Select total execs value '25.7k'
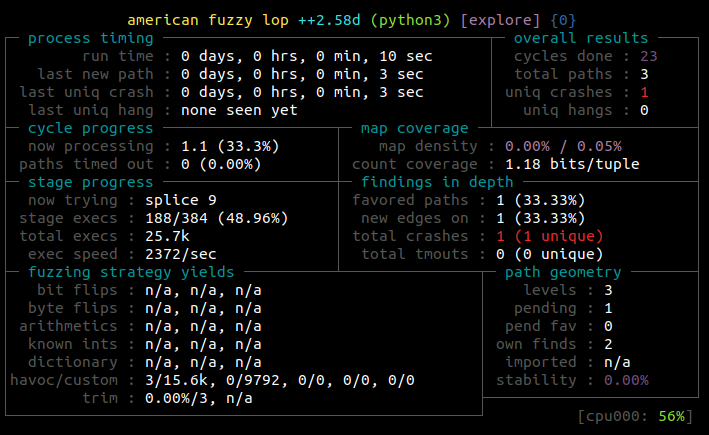Viewport: 709px width, 435px height. (167, 236)
